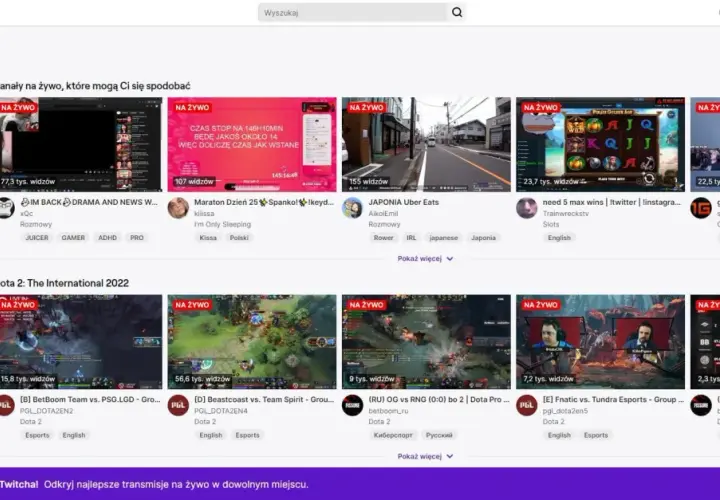Expand Pokaż więcej under recommended live channels
720x500 pixels.
point(425,258)
